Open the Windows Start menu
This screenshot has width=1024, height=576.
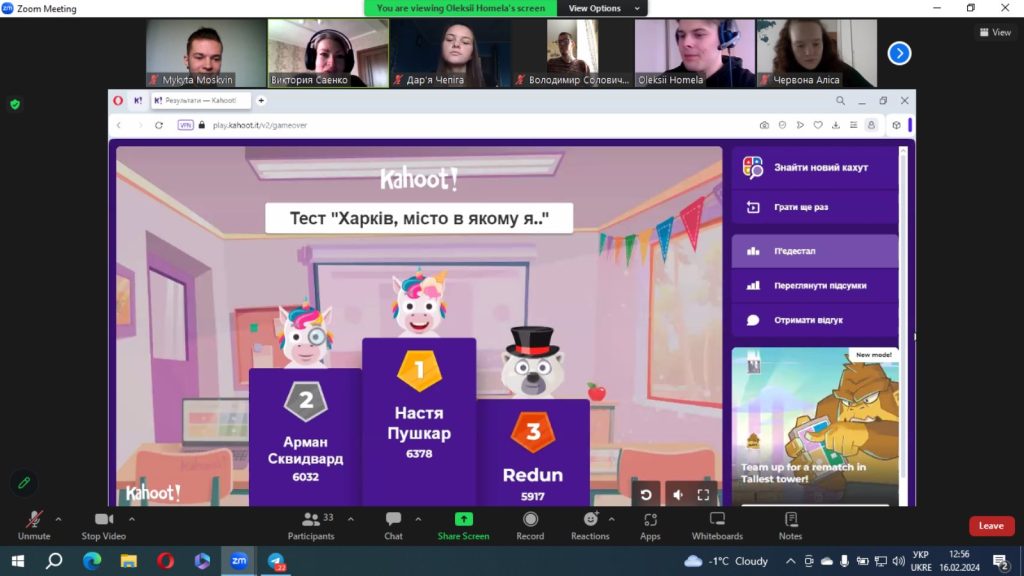coord(18,561)
